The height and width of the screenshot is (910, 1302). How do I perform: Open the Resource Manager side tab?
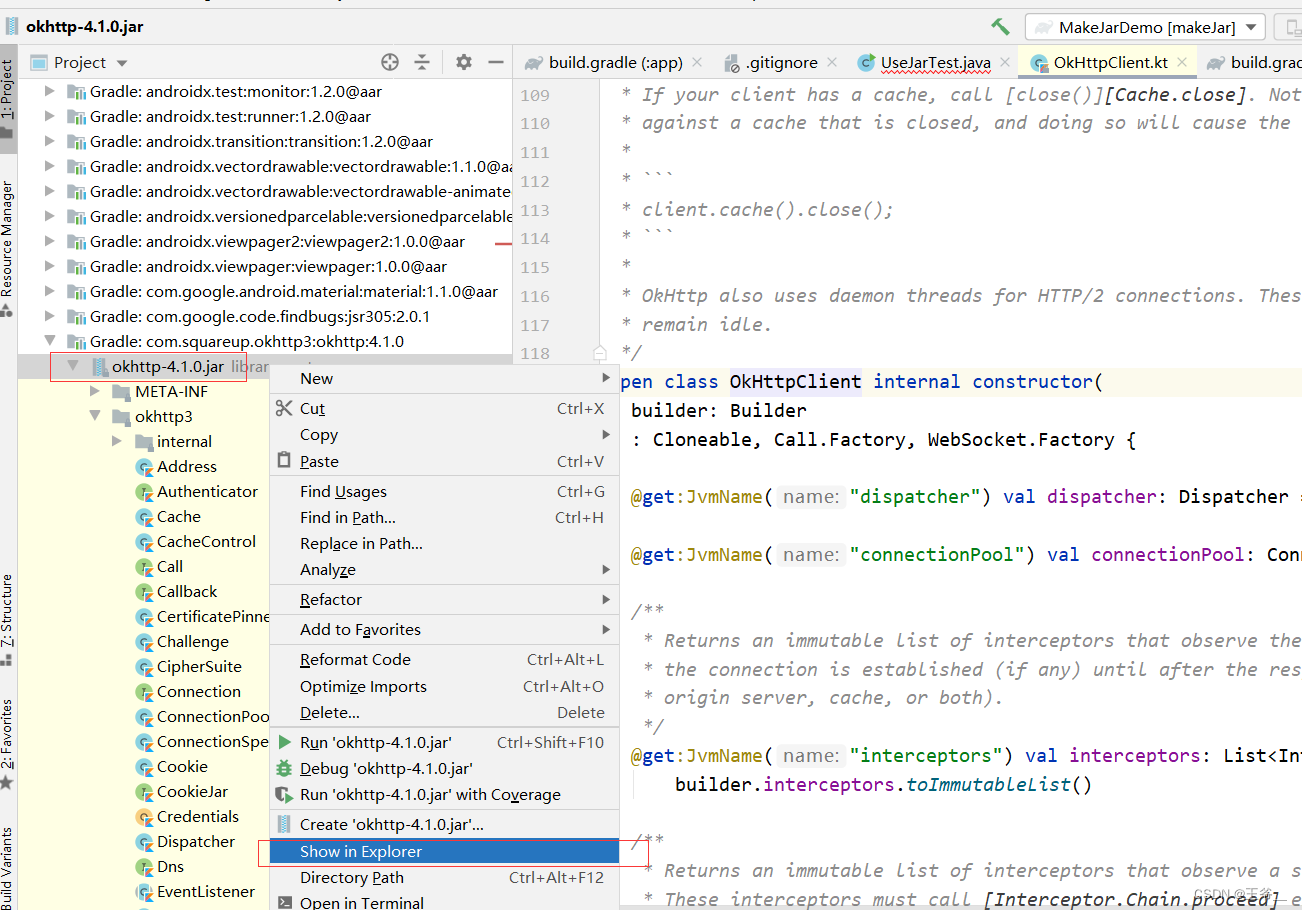click(x=8, y=247)
